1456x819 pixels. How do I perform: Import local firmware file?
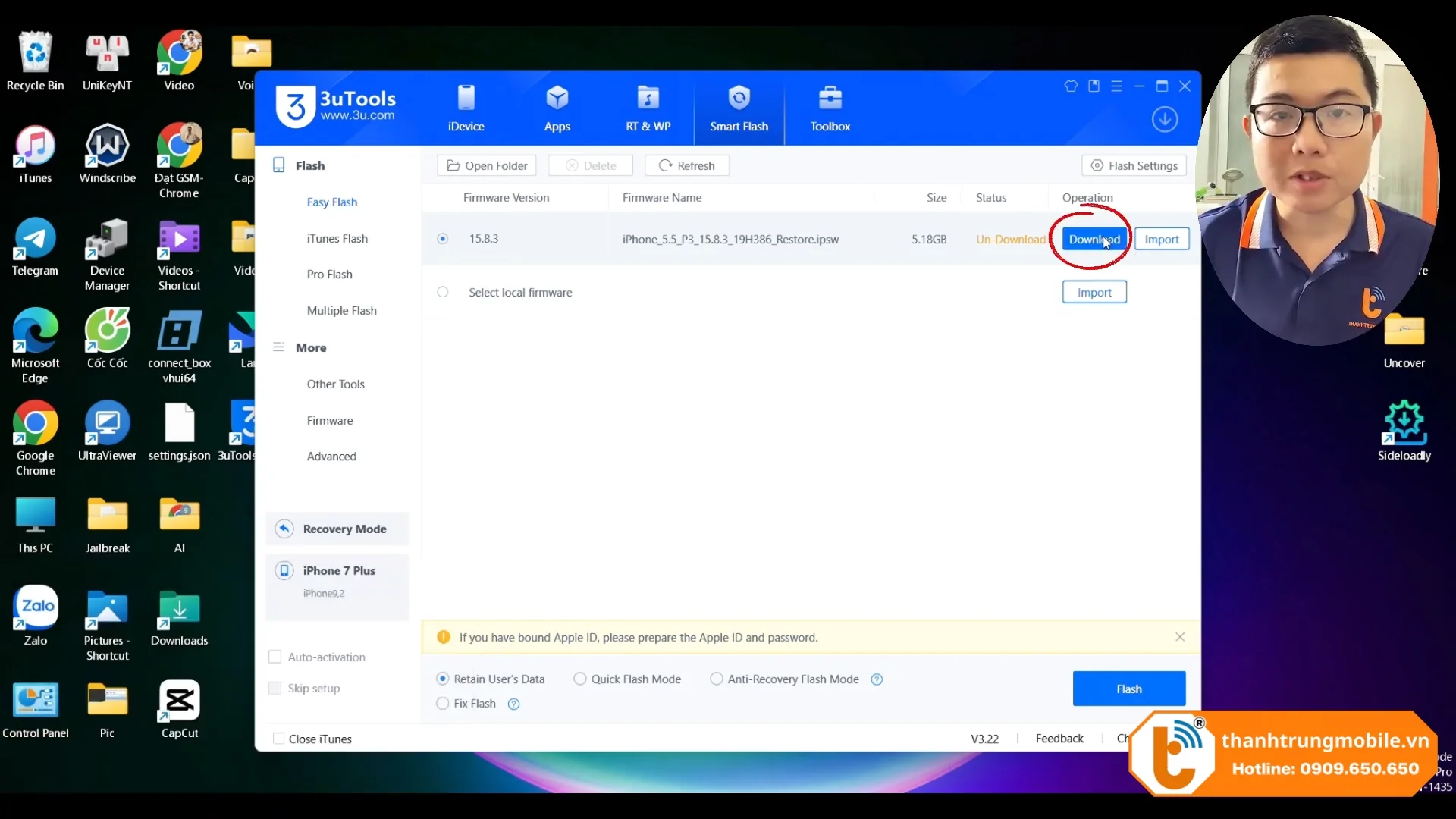pos(1094,292)
